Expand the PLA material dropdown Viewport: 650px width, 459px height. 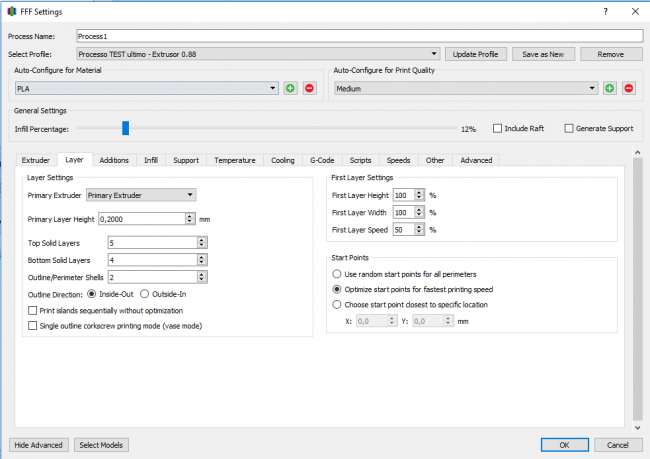click(145, 88)
